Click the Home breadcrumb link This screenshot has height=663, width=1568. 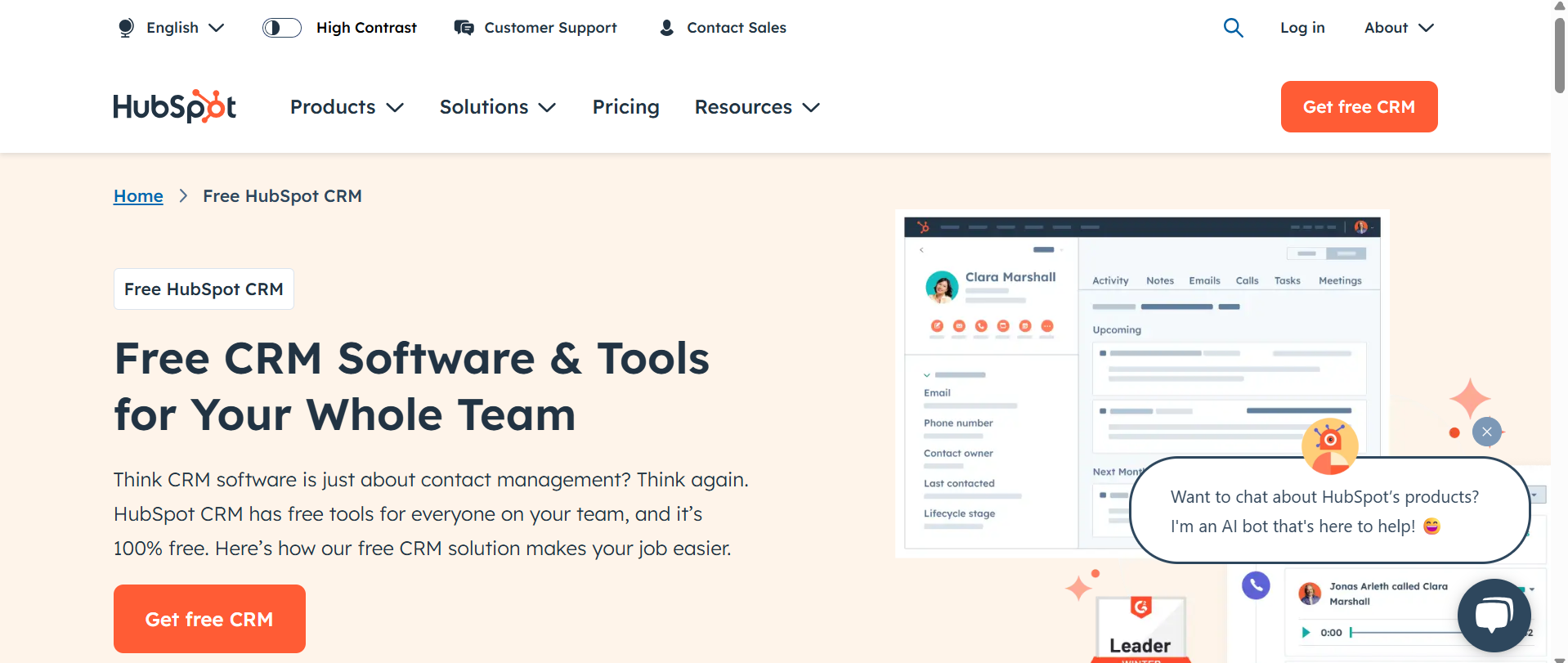pos(138,196)
